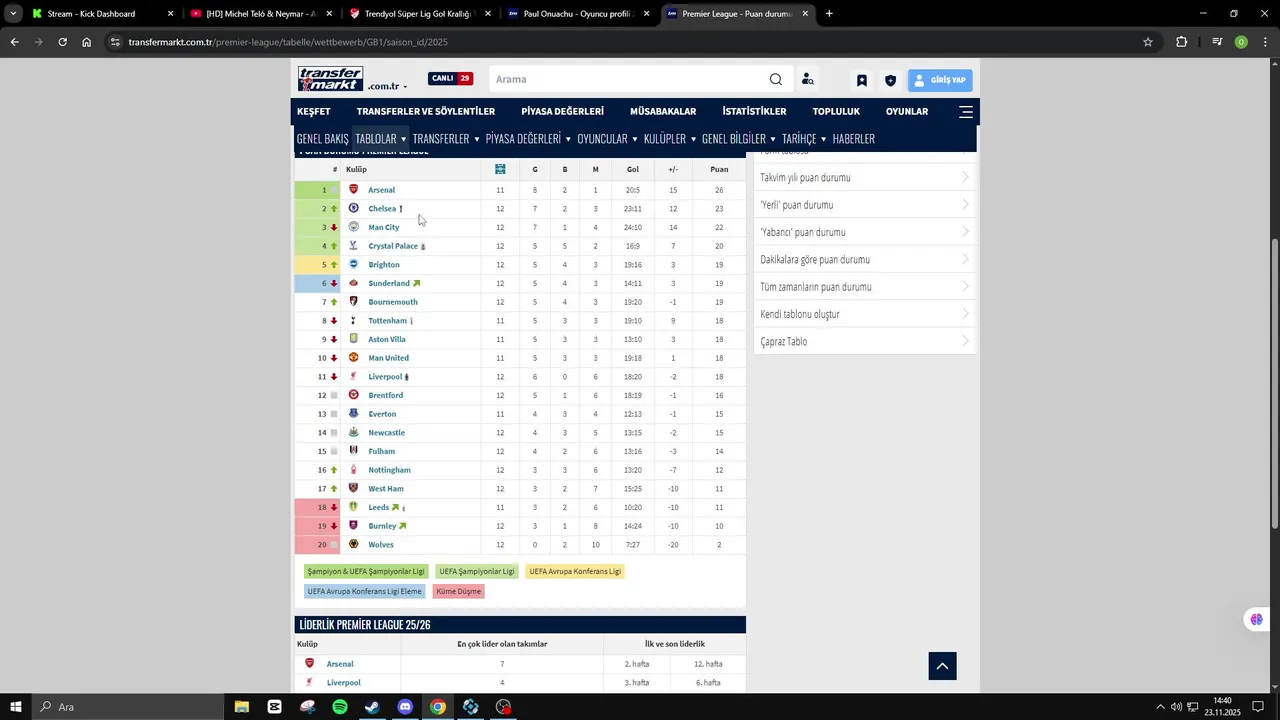This screenshot has height=720, width=1280.
Task: Switch to the Stream - Kick Dashboard tab
Action: click(102, 14)
